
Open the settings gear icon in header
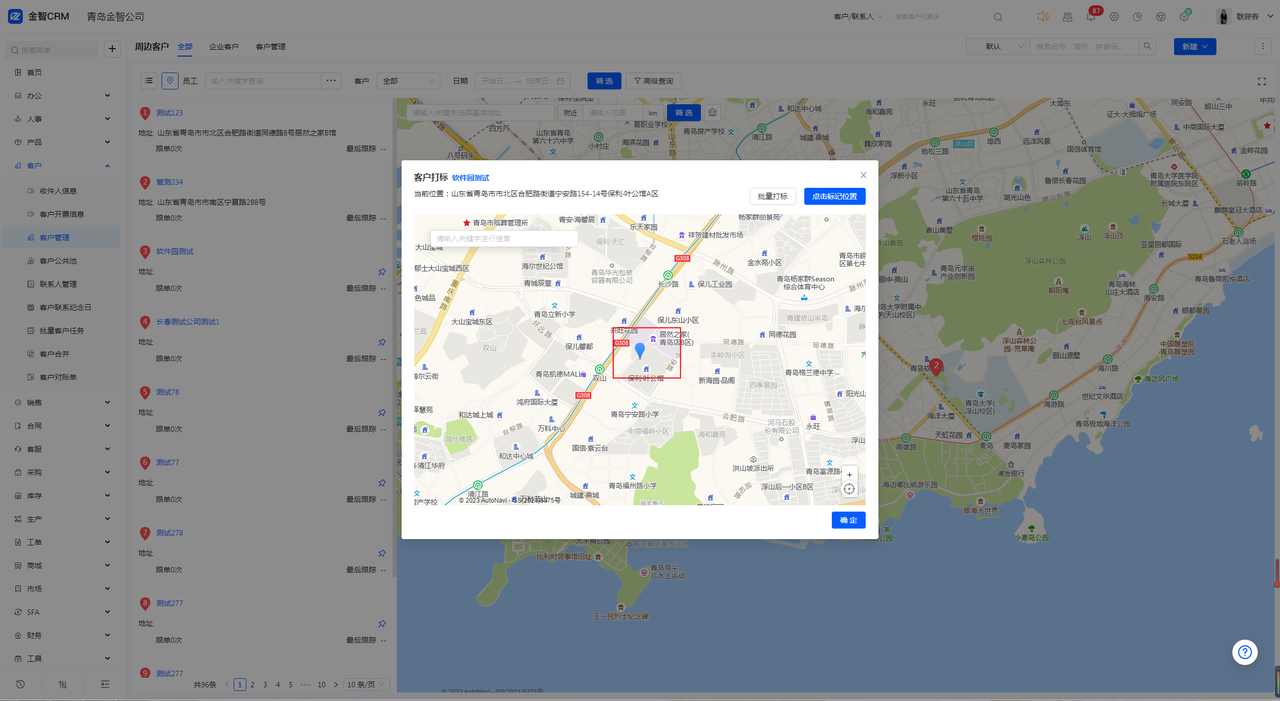1114,17
